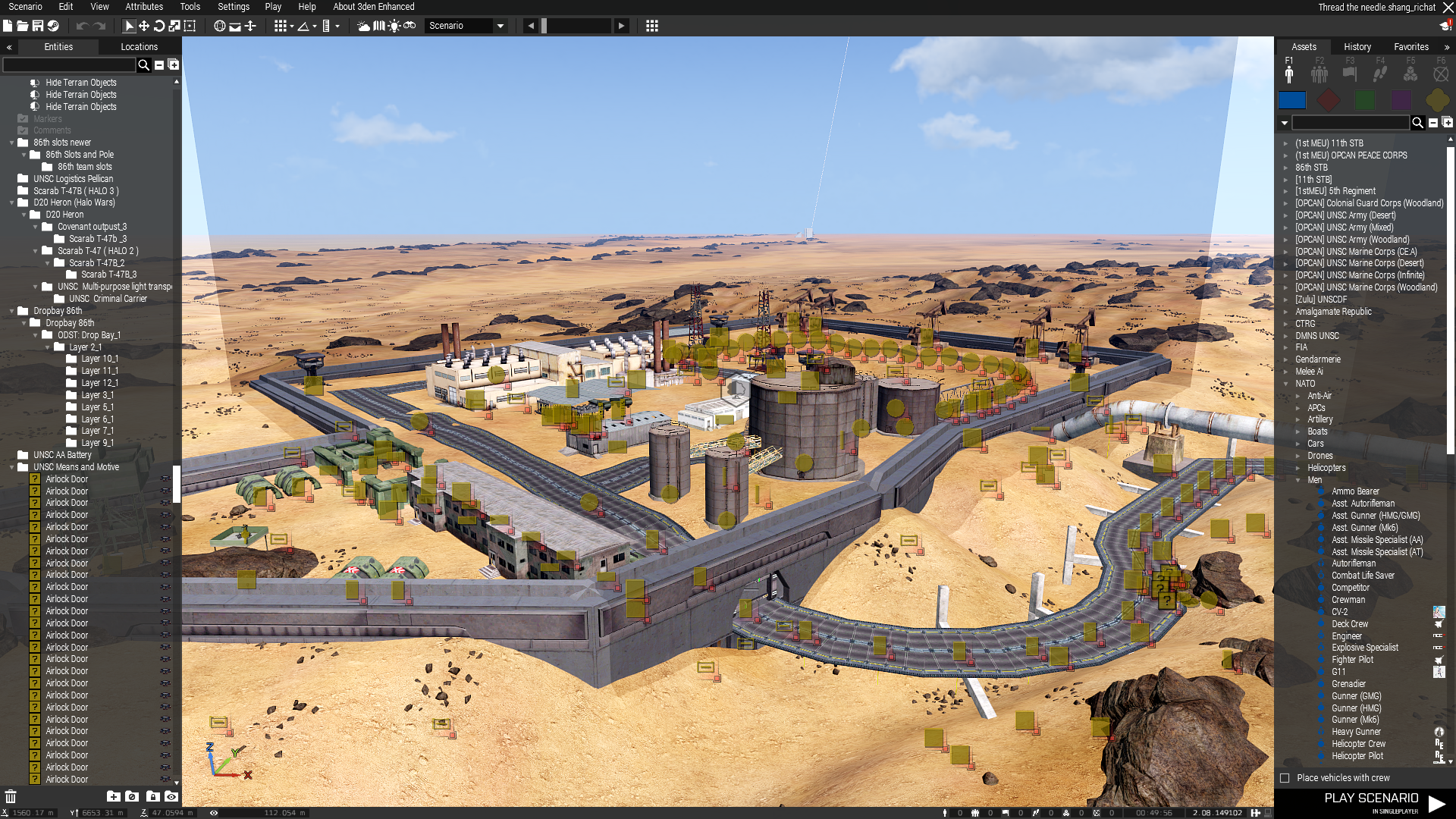Click Play Scenario button
The image size is (1456, 819).
1365,802
